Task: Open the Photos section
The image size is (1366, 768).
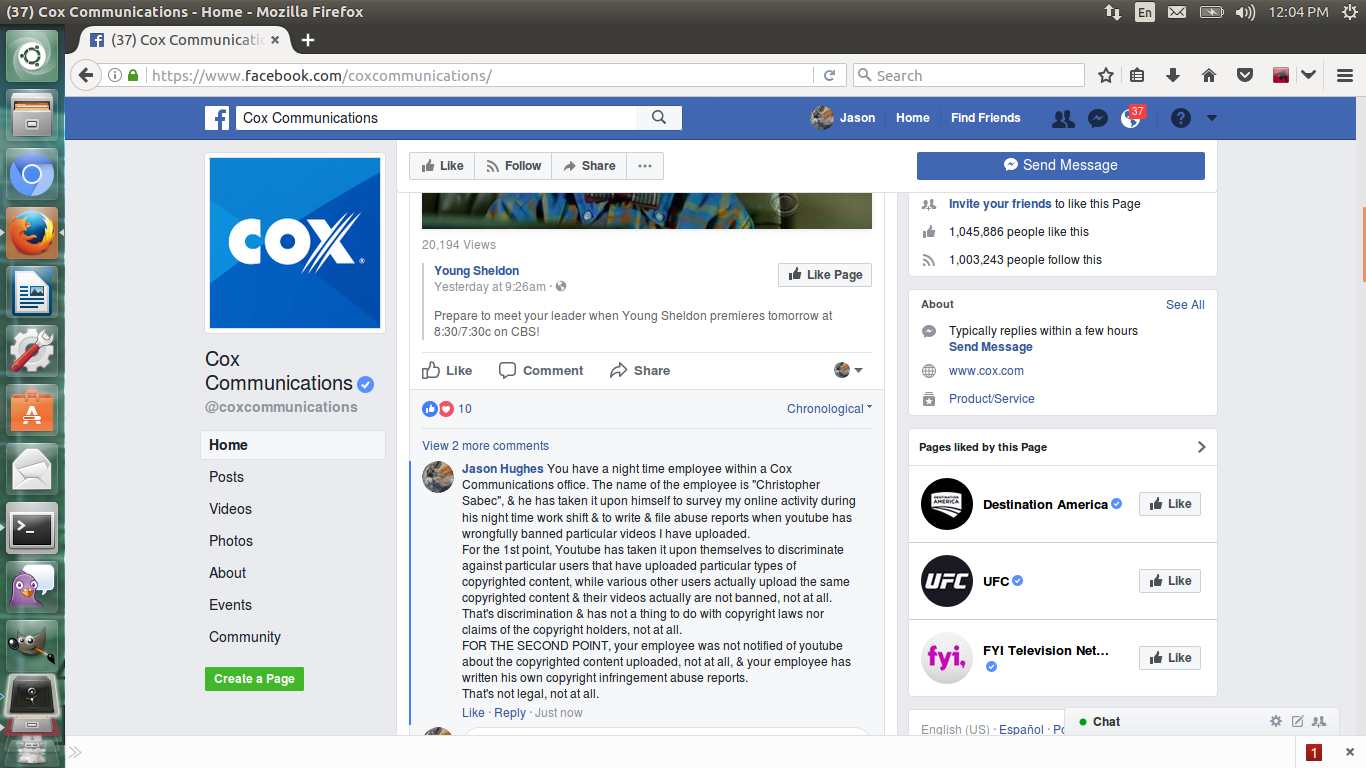Action: [x=231, y=541]
